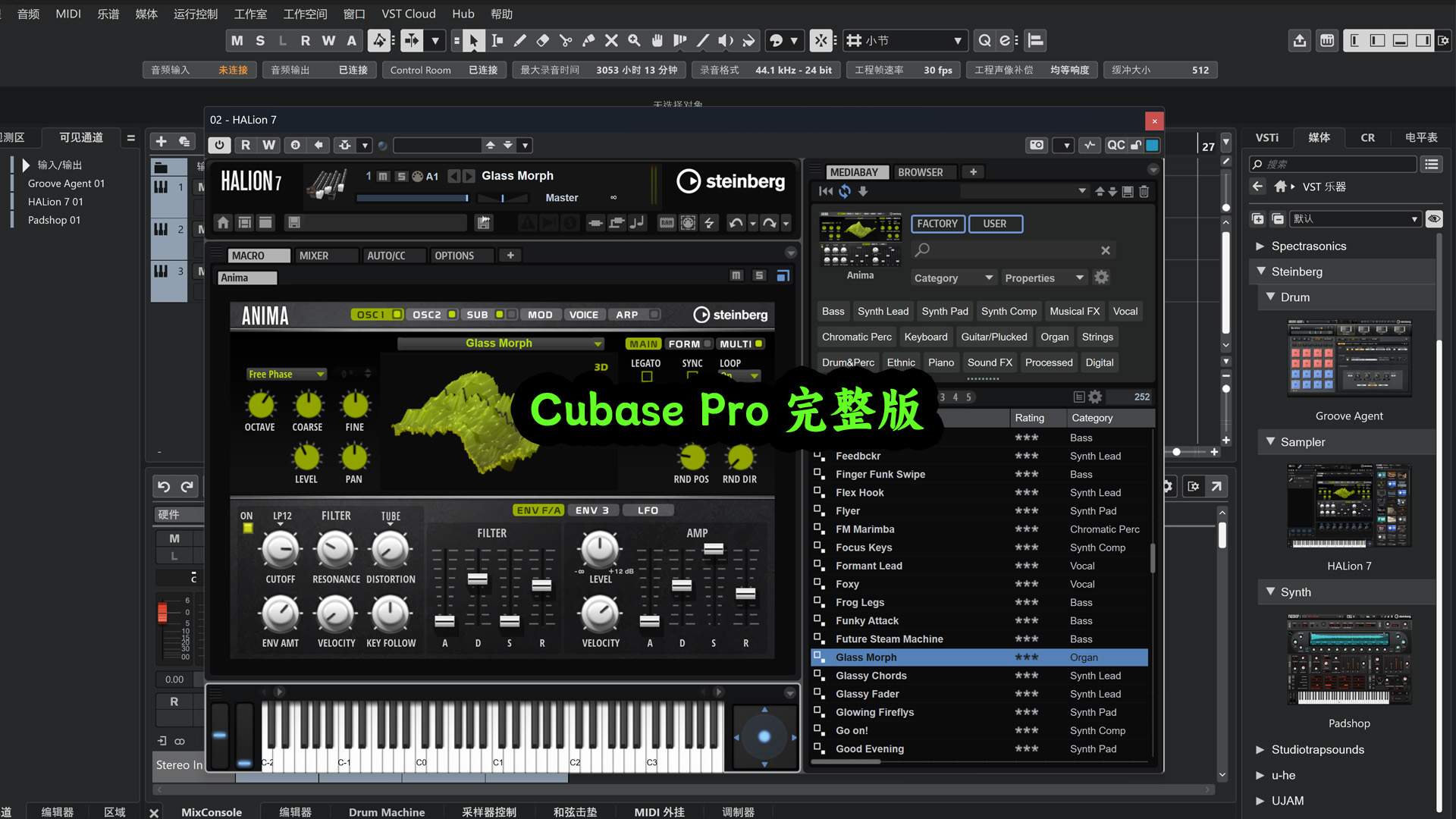Image resolution: width=1456 pixels, height=819 pixels.
Task: Open the Category dropdown in MediaBay
Action: 952,278
